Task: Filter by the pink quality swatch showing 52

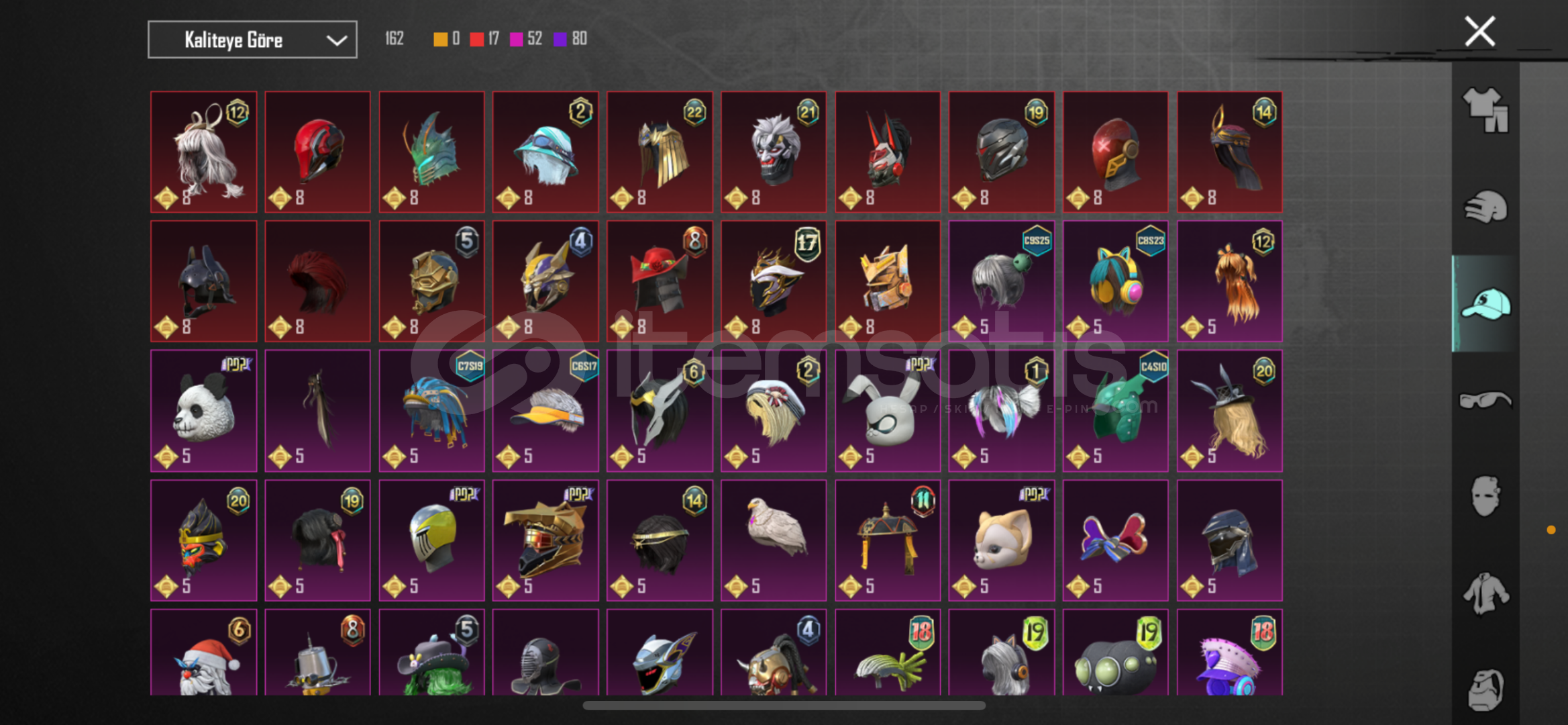Action: click(x=516, y=39)
